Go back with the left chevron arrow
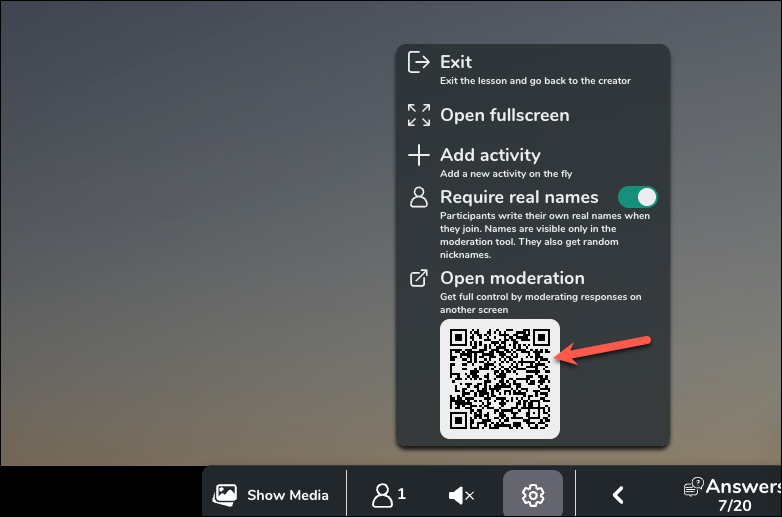 [618, 495]
